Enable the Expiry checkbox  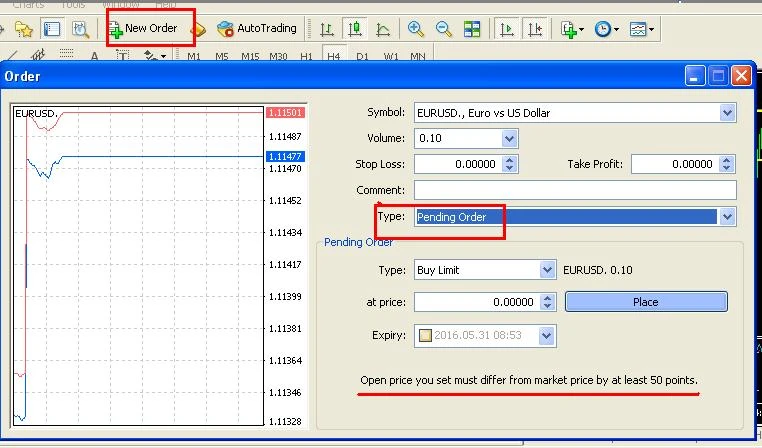pos(425,336)
